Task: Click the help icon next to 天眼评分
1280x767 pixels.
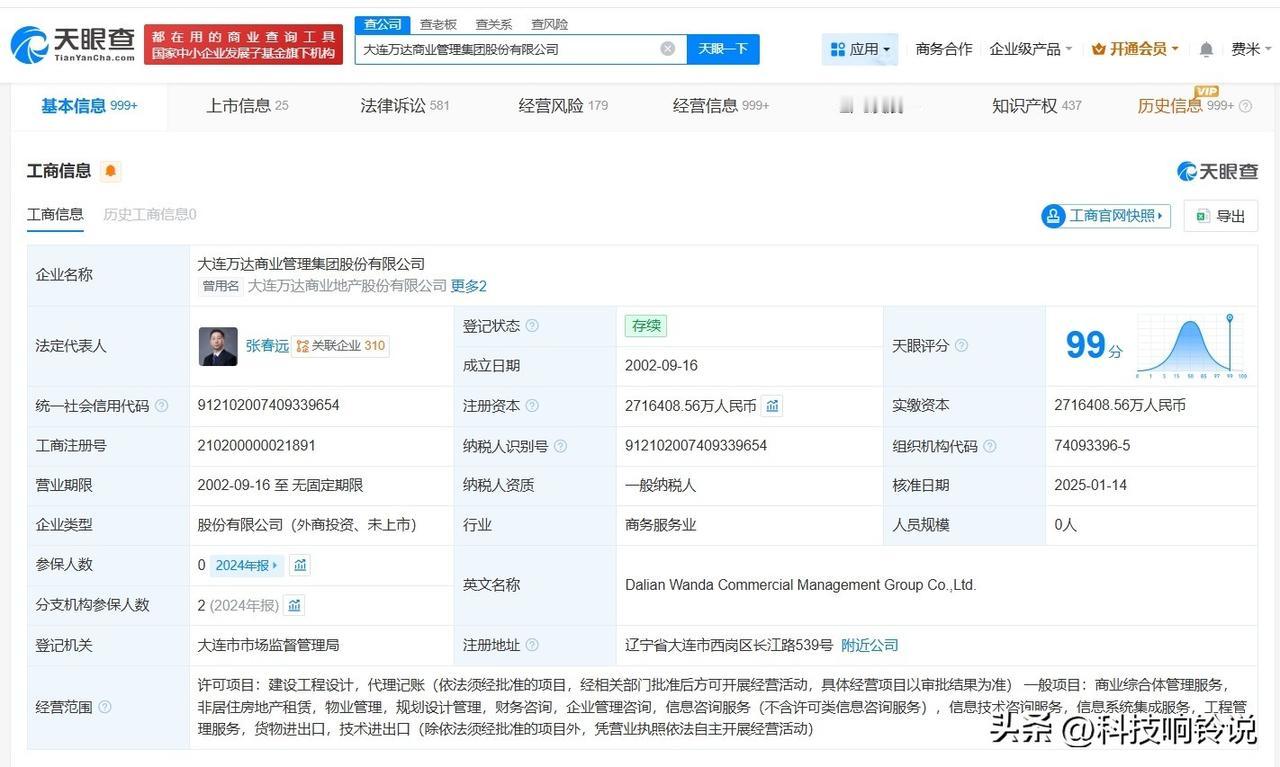Action: (x=961, y=346)
